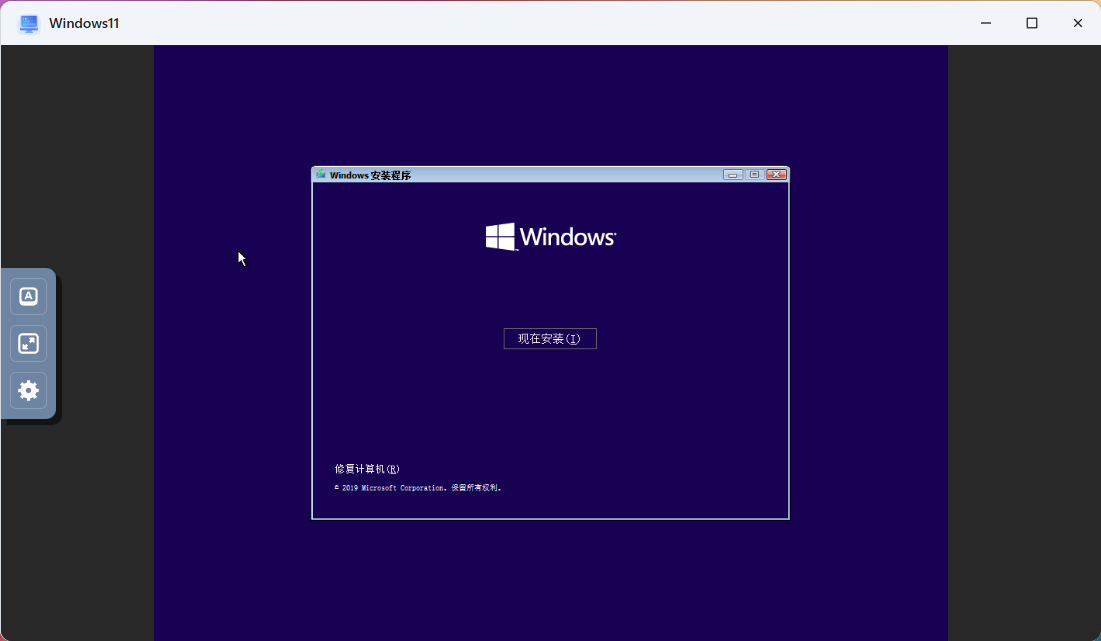Click the 2019 Microsoft Corporation copyright text

tap(418, 488)
